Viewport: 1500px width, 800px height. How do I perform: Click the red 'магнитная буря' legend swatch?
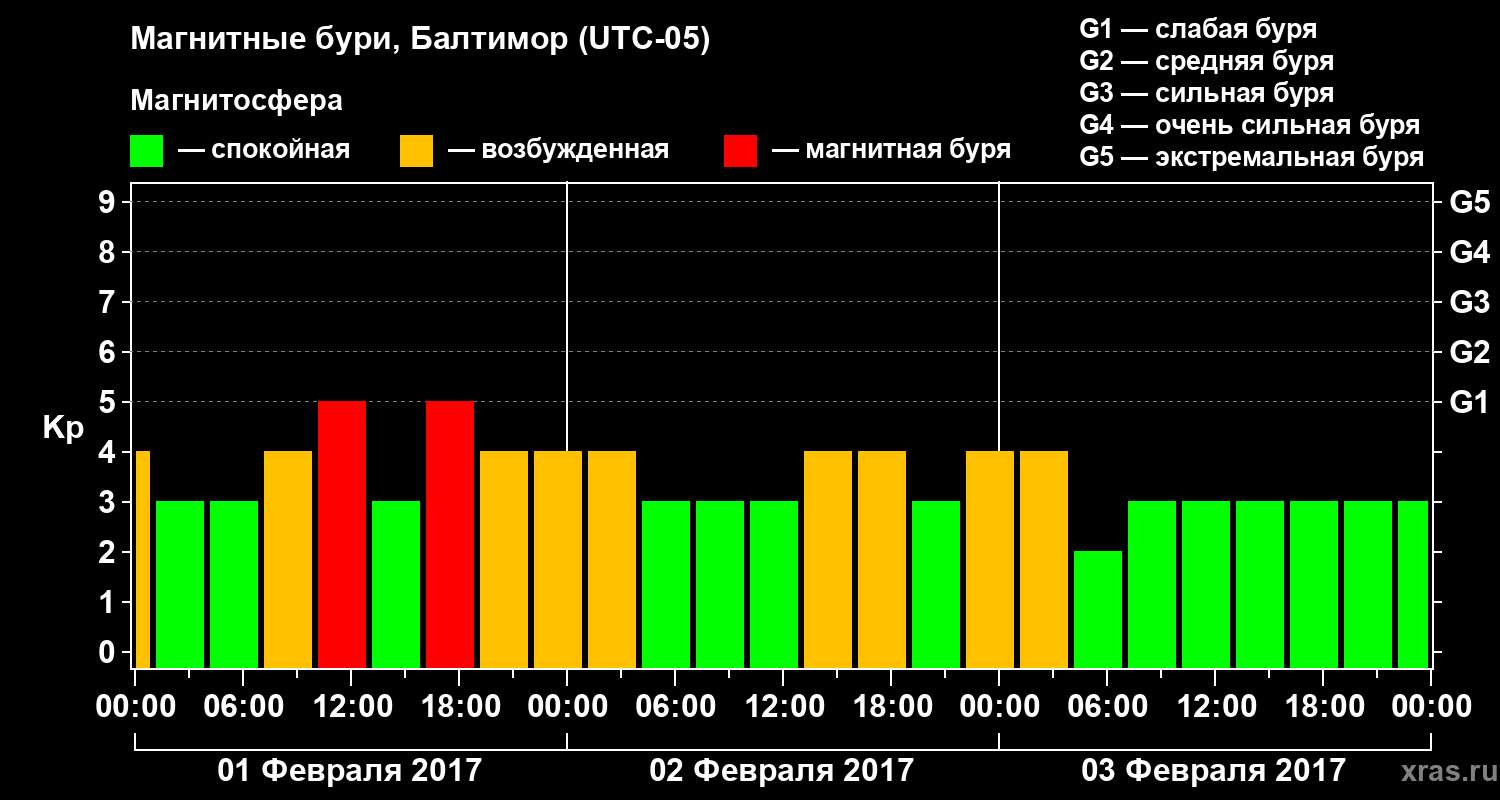(x=740, y=151)
